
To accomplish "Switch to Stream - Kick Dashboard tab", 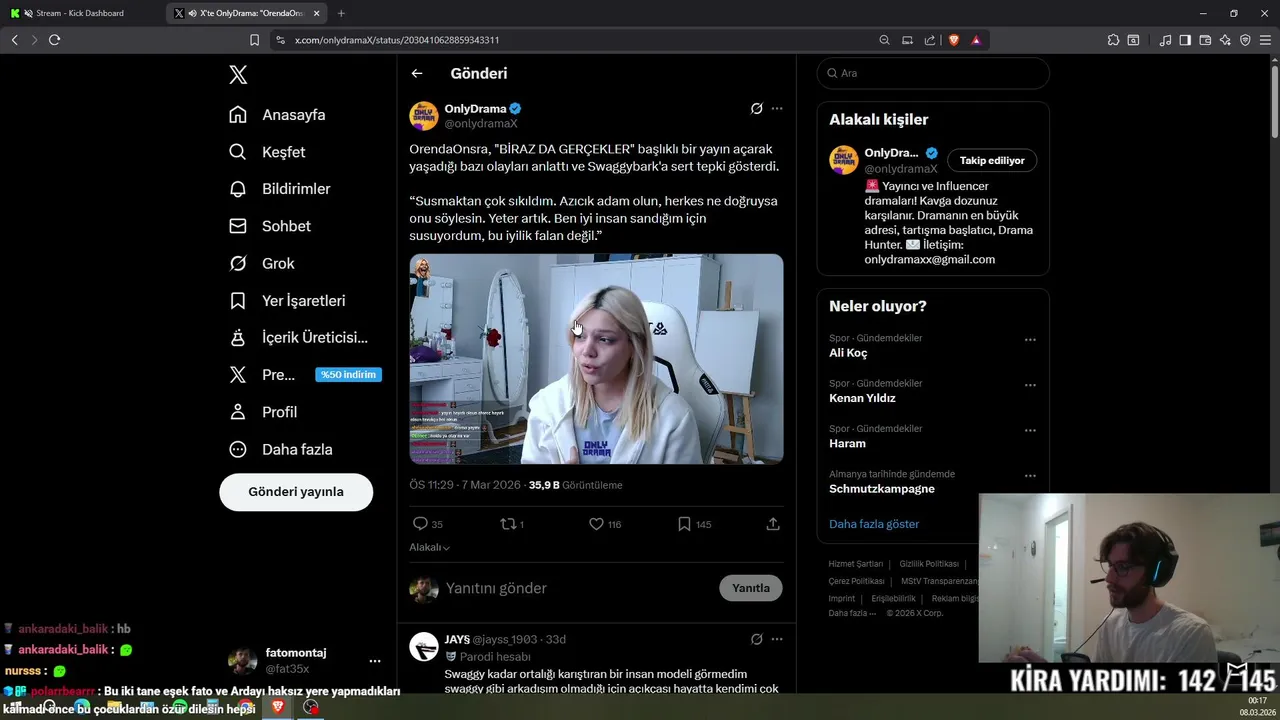I will point(82,13).
